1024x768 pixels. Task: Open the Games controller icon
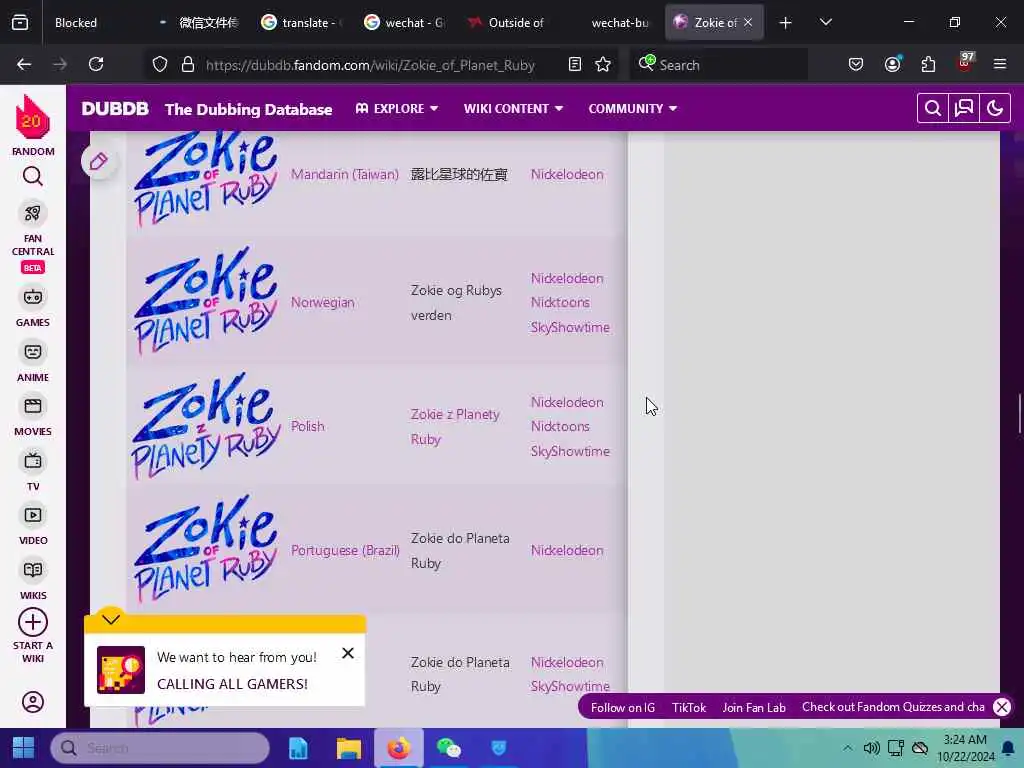point(33,297)
